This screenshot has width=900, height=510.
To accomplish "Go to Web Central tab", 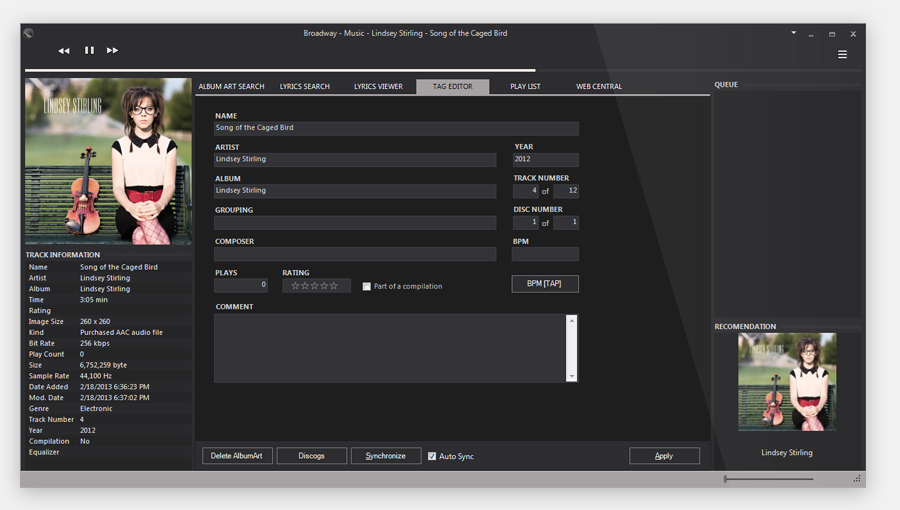I will 599,87.
